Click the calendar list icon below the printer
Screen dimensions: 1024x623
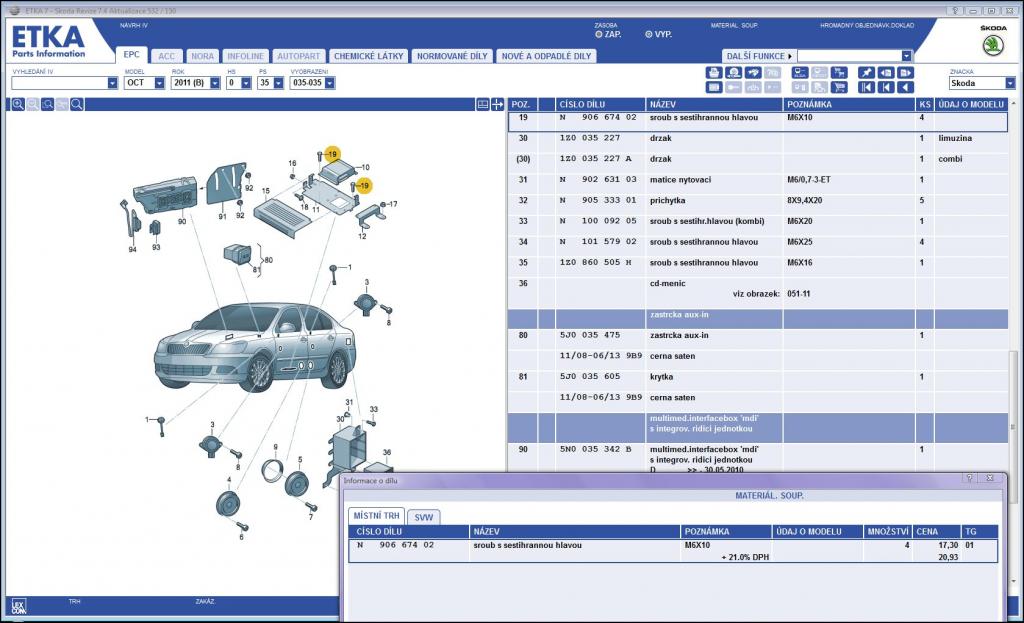click(714, 87)
